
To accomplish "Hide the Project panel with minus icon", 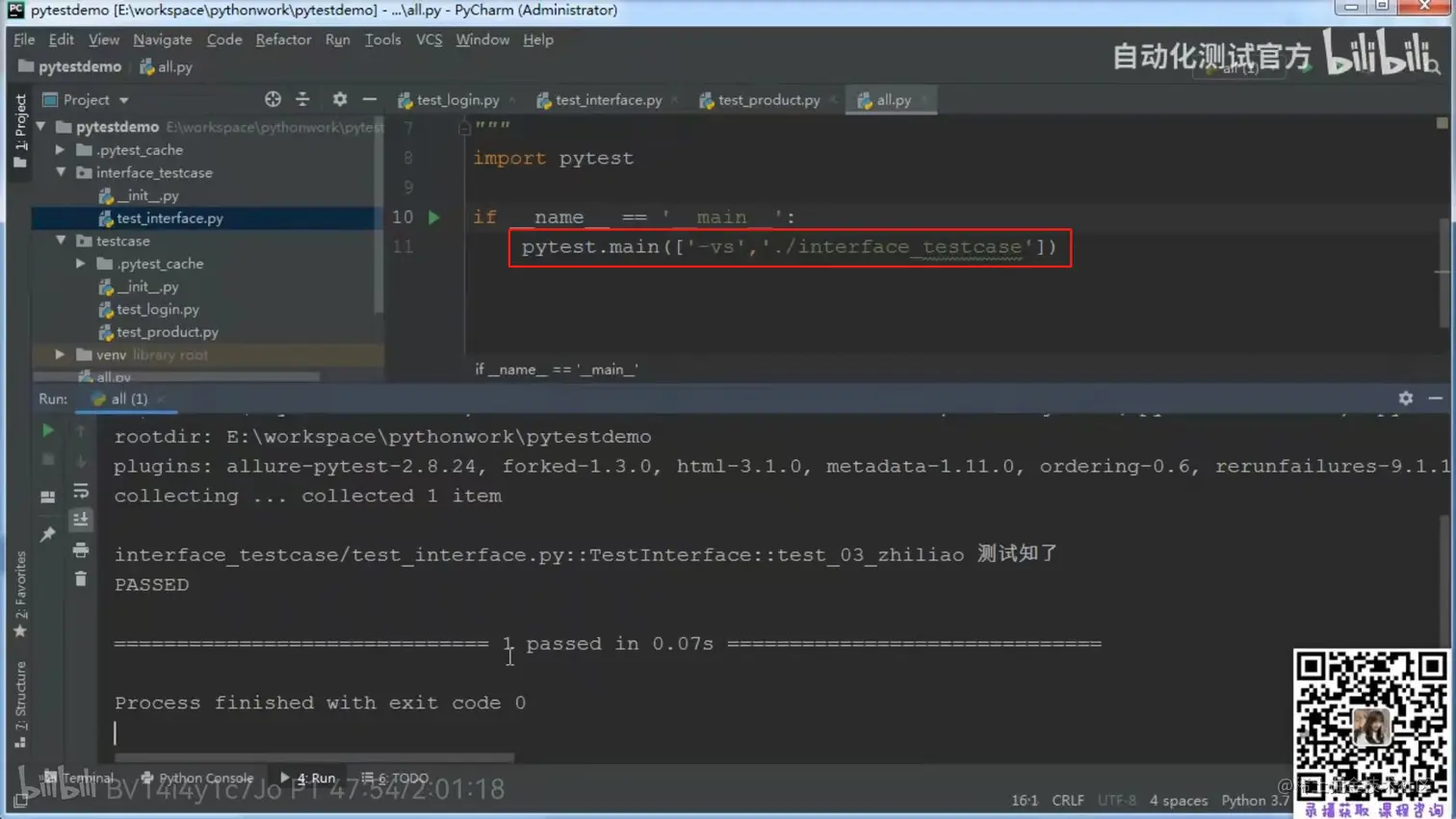I will click(x=370, y=99).
